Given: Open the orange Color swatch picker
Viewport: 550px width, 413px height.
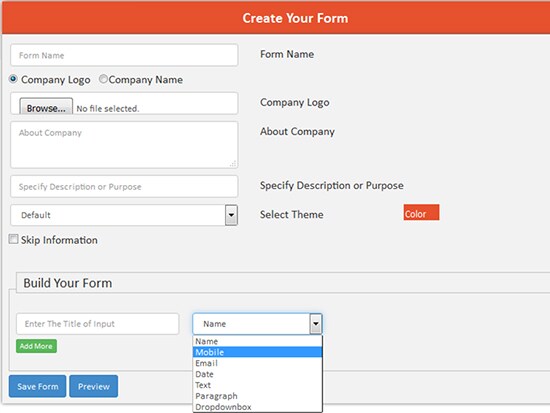Looking at the screenshot, I should pos(421,212).
